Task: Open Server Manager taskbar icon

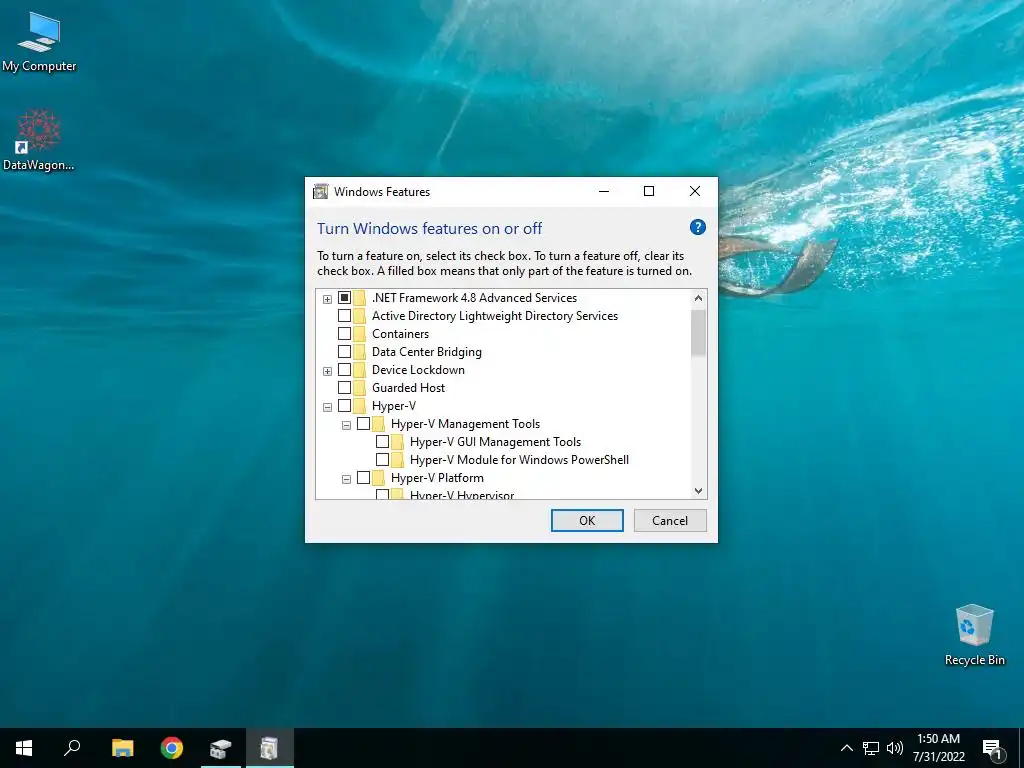Action: point(221,748)
